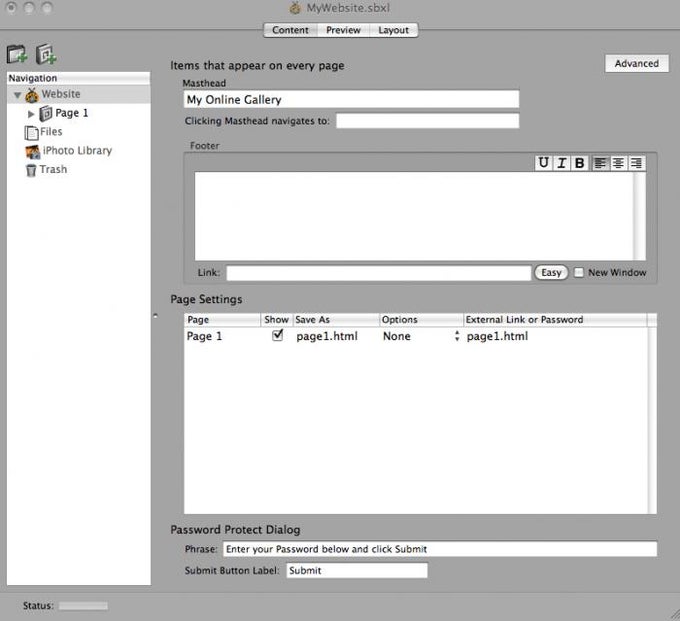Select the Page 1 row name cell
This screenshot has width=680, height=621.
(x=204, y=336)
